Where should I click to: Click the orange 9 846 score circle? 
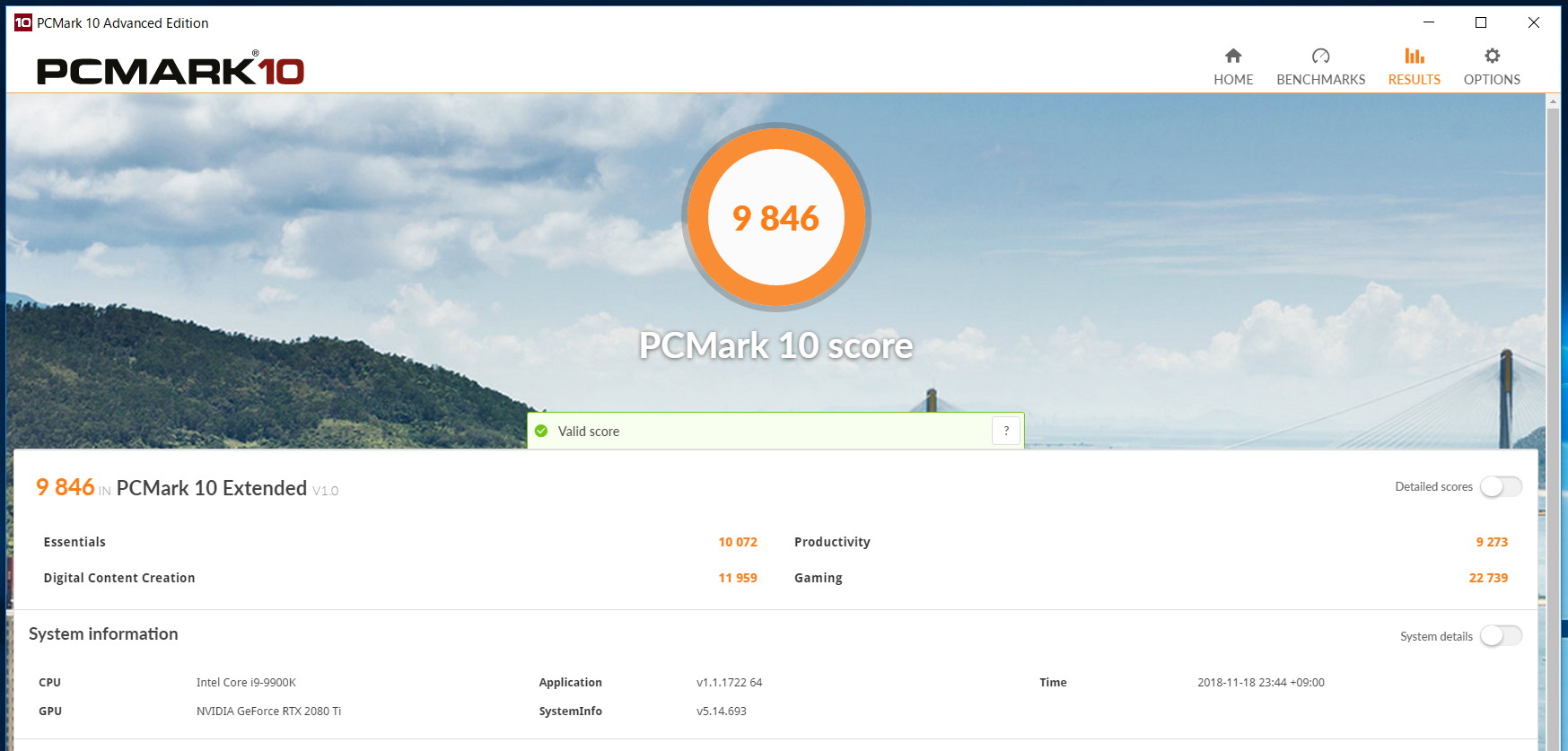[x=776, y=217]
